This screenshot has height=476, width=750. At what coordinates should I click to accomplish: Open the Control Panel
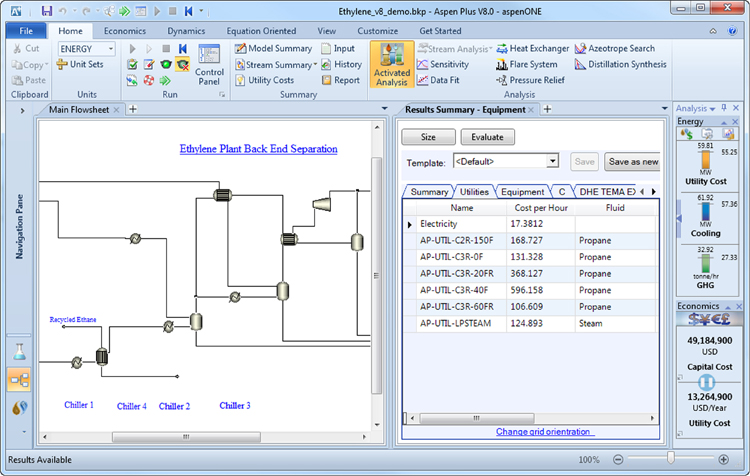click(209, 65)
